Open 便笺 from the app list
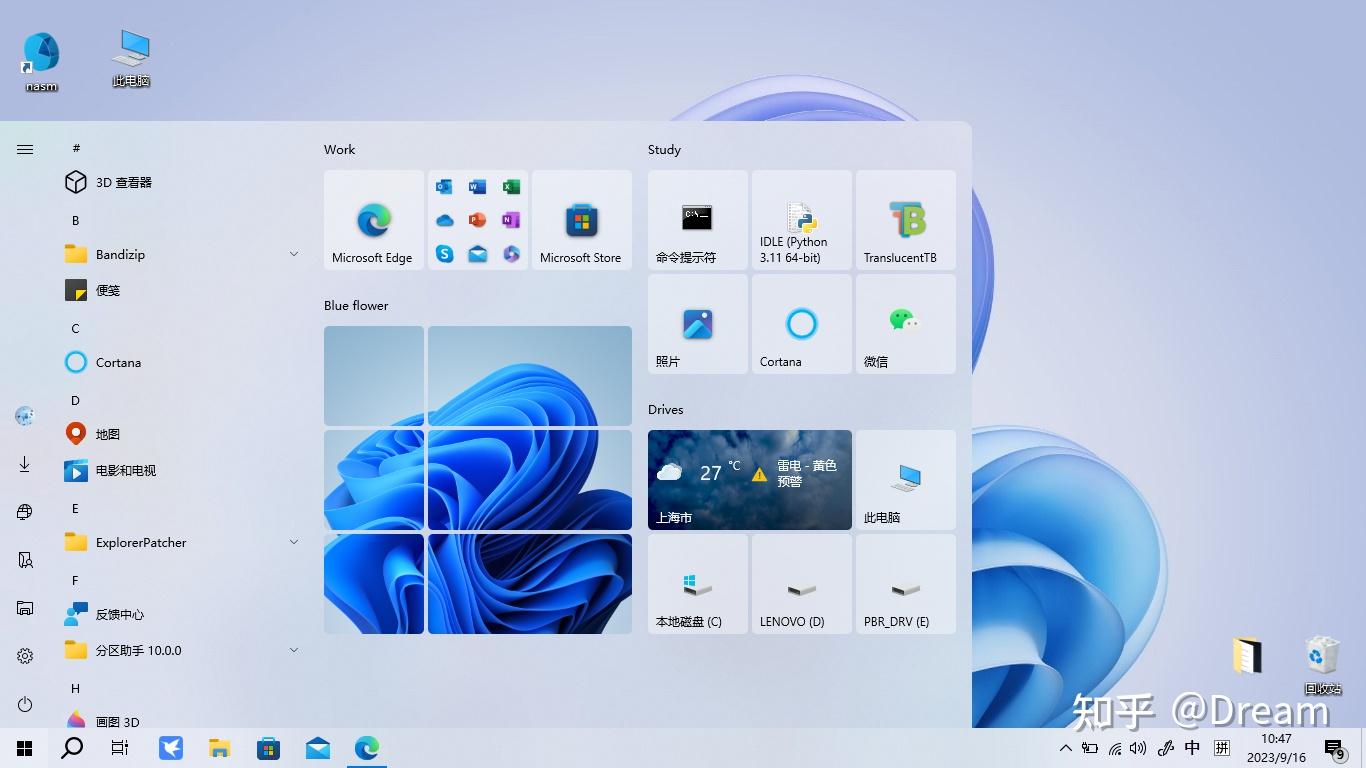This screenshot has height=768, width=1366. click(x=182, y=290)
